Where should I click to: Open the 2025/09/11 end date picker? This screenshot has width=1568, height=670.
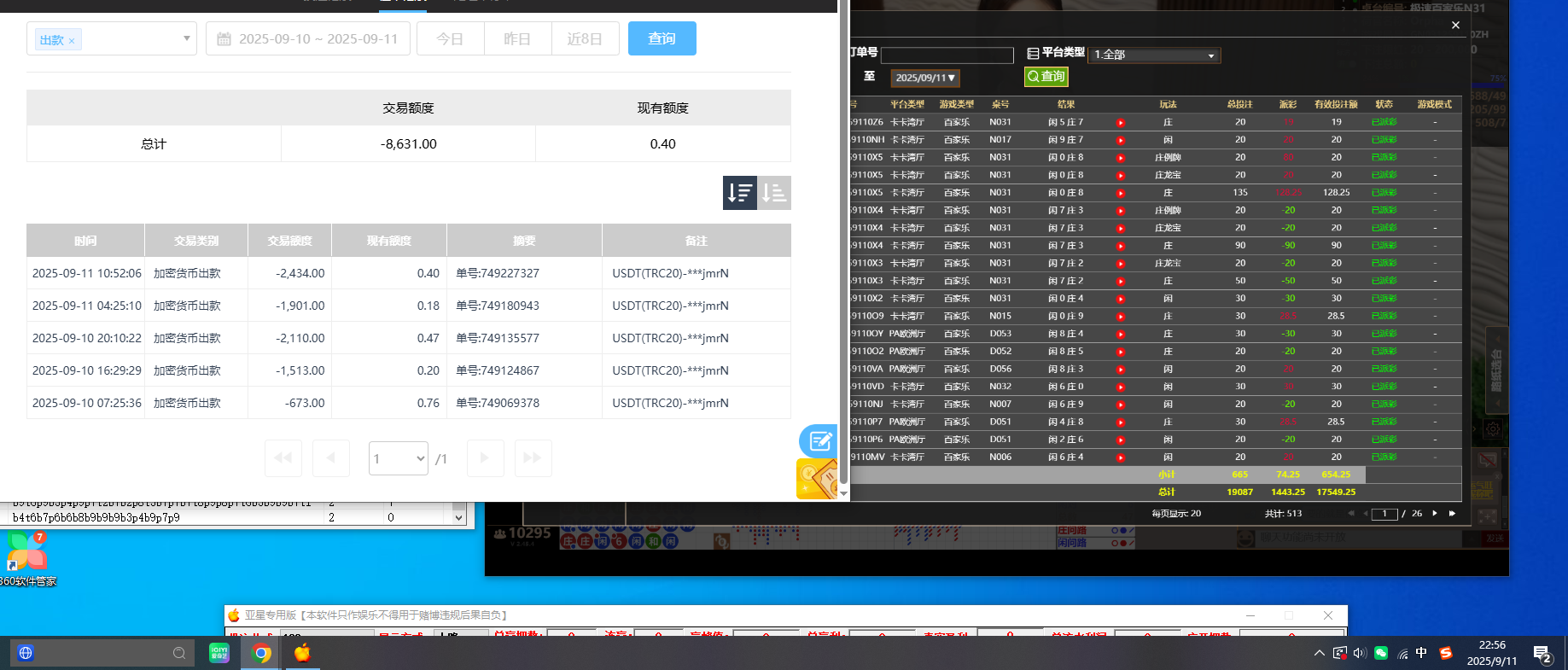[x=925, y=78]
